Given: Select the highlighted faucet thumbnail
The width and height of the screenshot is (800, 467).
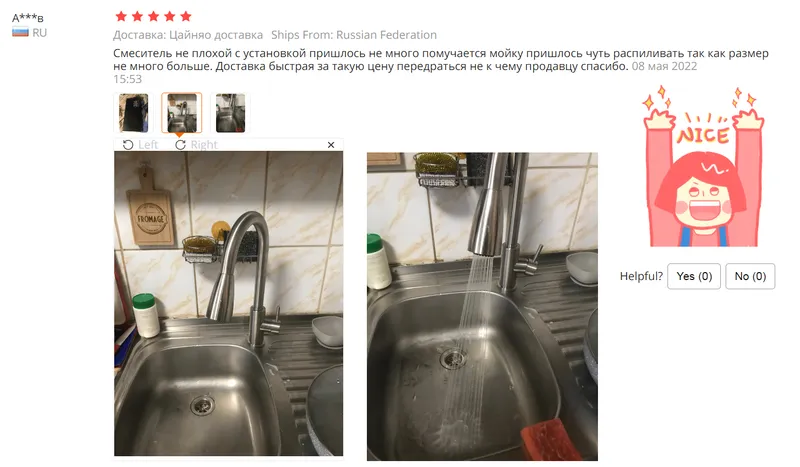Looking at the screenshot, I should click(182, 113).
